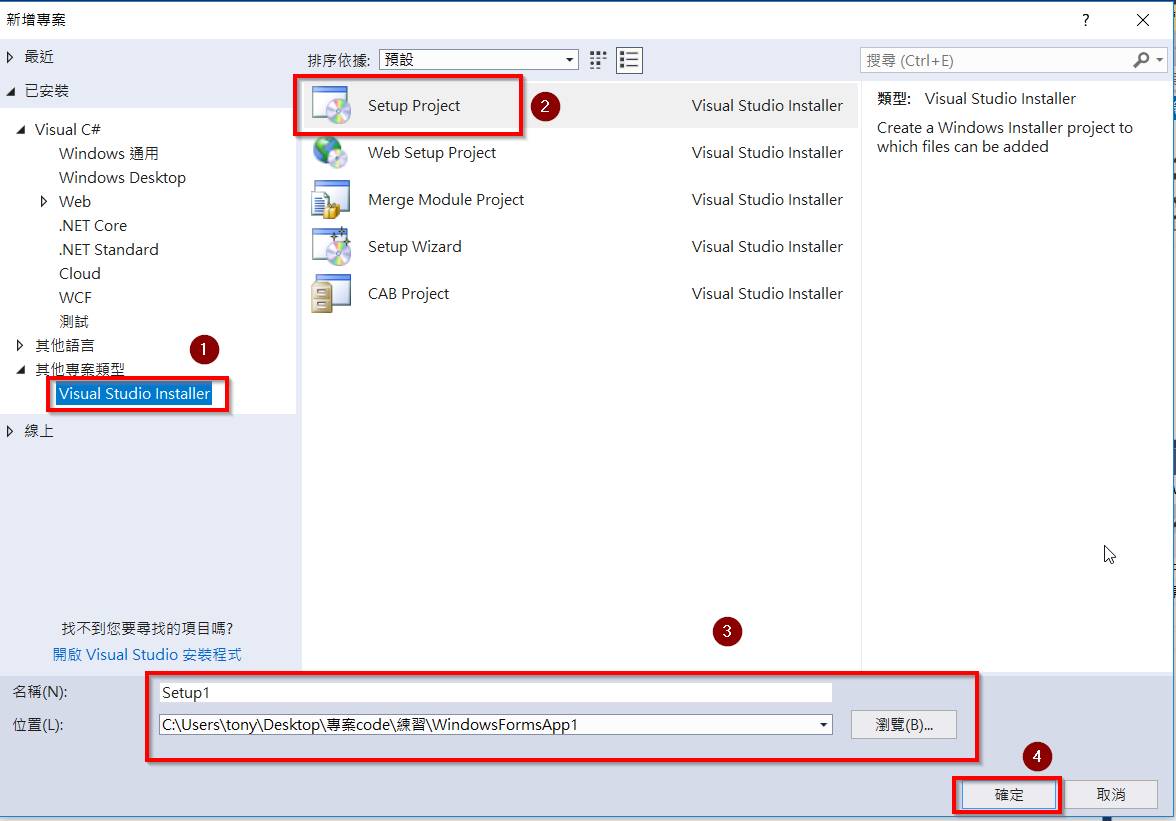Click the search magnifier icon
This screenshot has width=1176, height=821.
(x=1141, y=60)
